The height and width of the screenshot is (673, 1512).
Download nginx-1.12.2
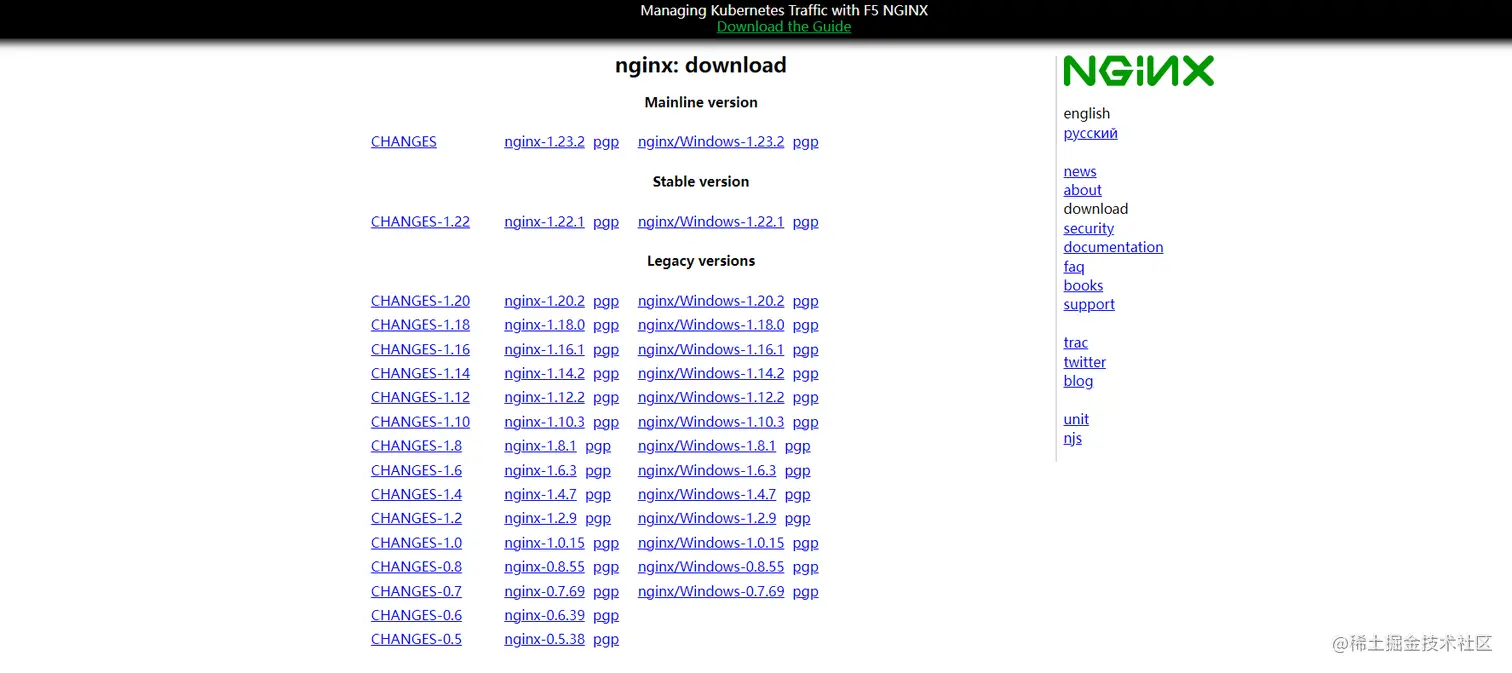pyautogui.click(x=544, y=398)
